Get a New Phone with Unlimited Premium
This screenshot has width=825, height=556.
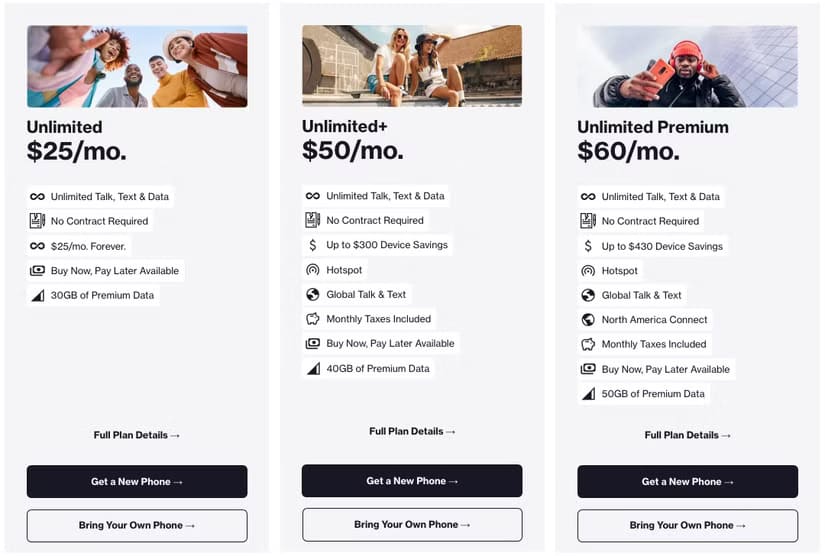[x=687, y=481]
